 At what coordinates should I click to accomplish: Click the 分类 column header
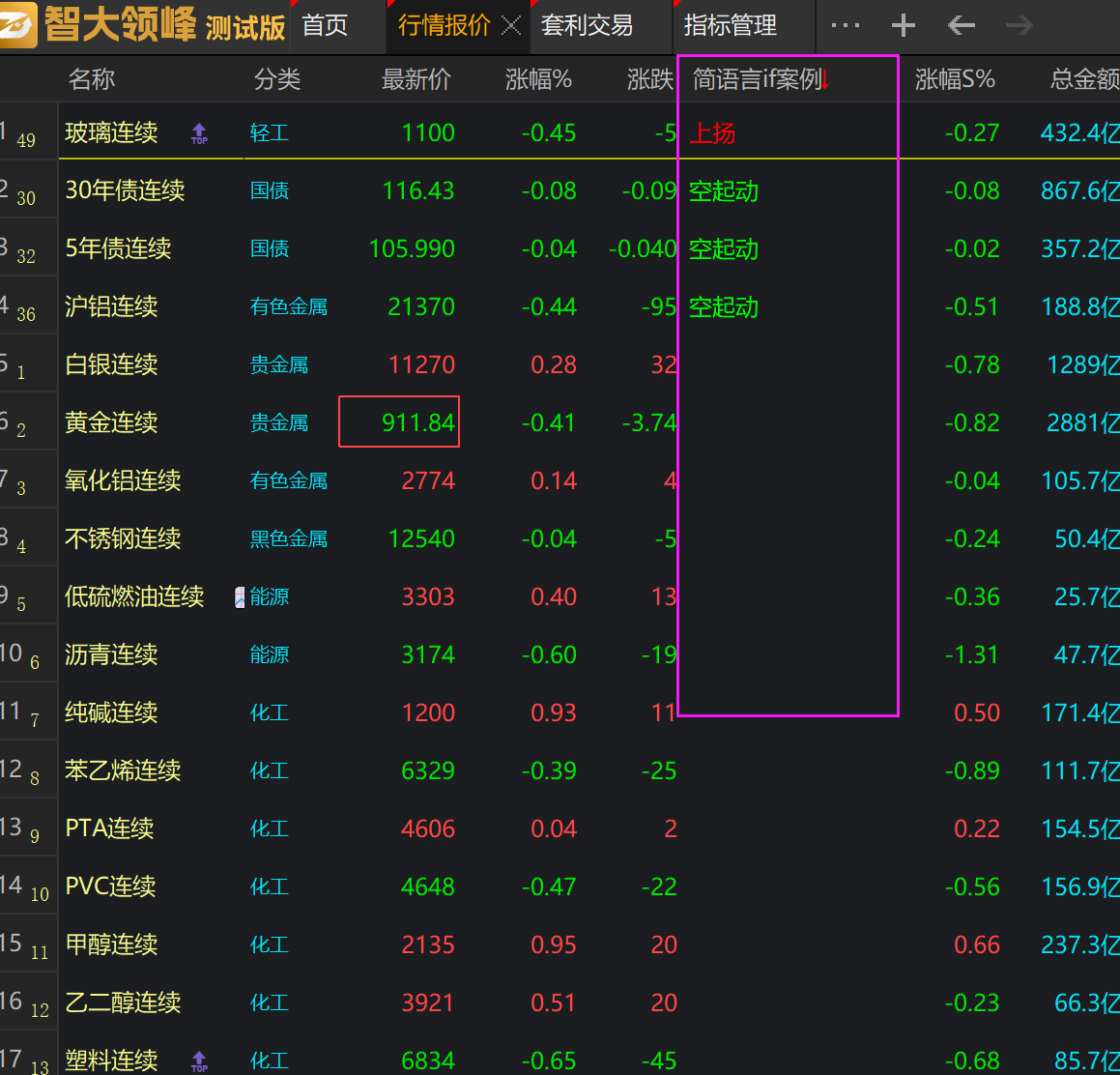(276, 79)
